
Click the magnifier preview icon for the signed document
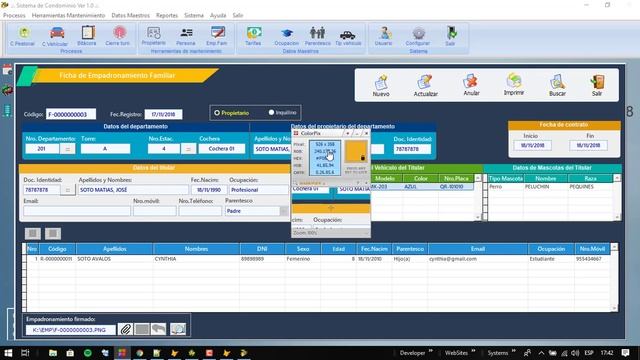point(178,329)
